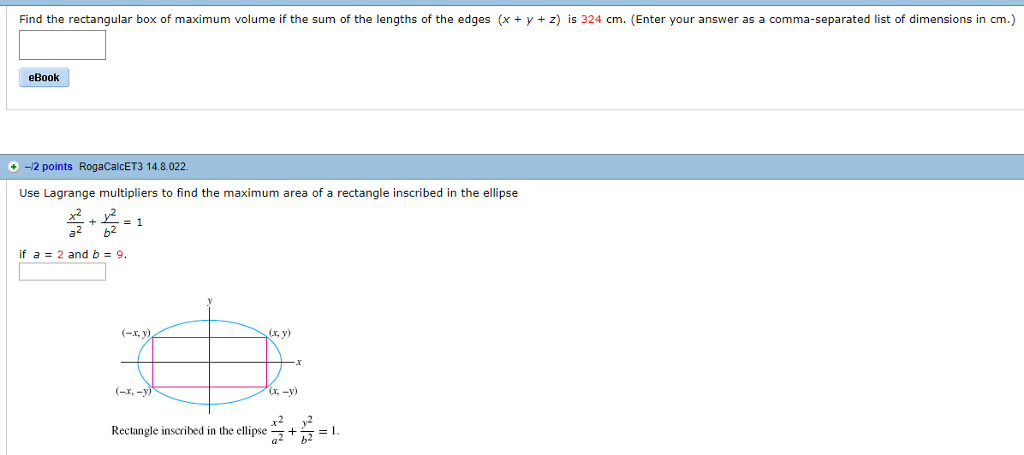1024x455 pixels.
Task: Click the (x, y) corner label in diagram
Action: click(280, 333)
